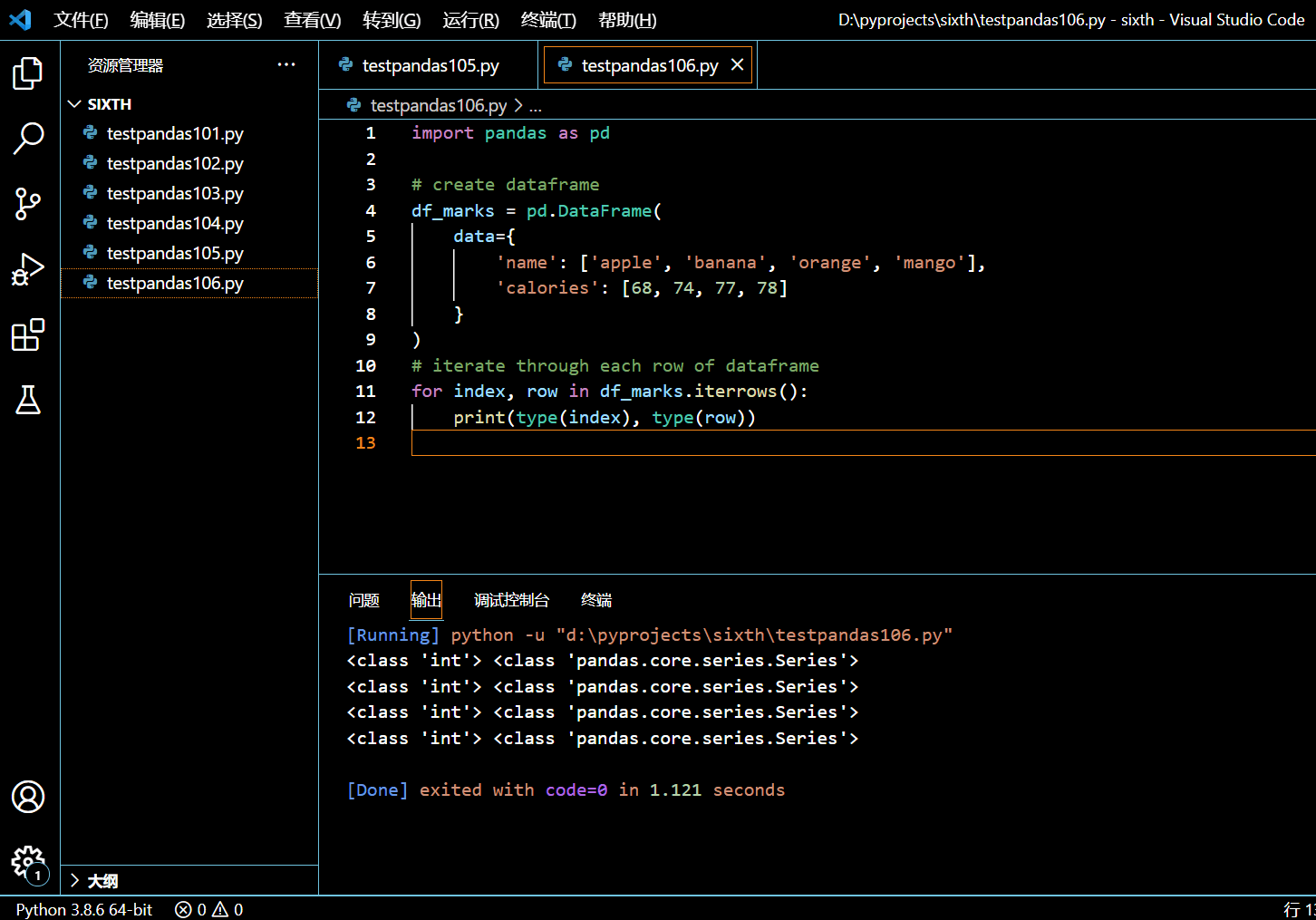
Task: Open the 帮助(H) menu
Action: pos(627,20)
